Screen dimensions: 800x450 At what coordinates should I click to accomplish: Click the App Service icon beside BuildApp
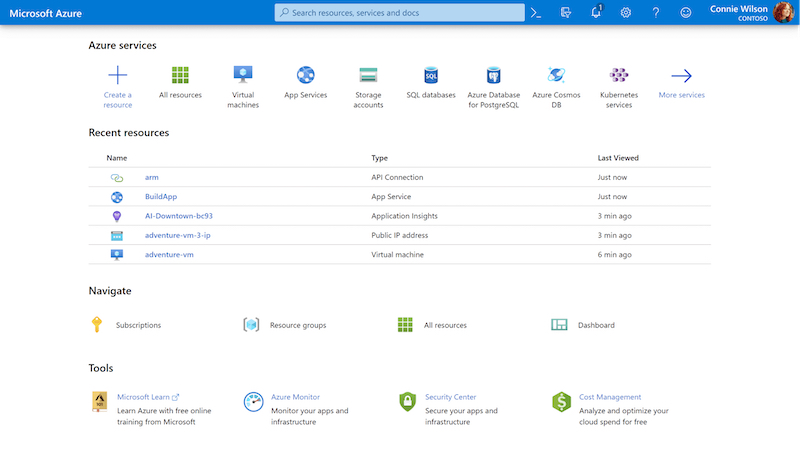[117, 197]
